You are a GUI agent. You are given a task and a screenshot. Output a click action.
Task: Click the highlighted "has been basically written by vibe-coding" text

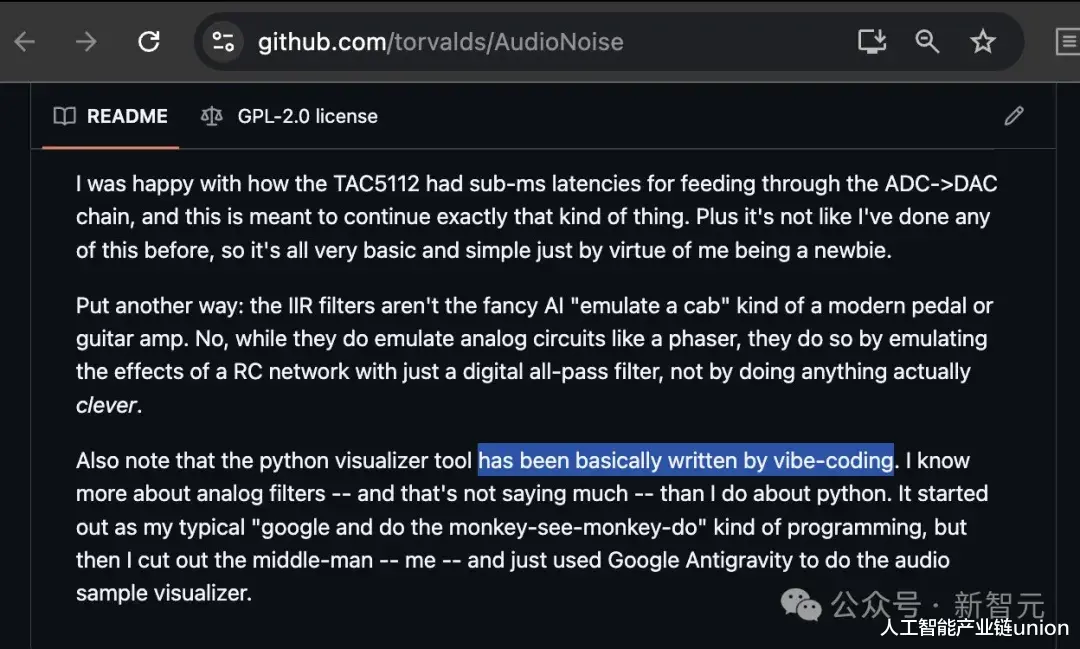[x=685, y=461]
